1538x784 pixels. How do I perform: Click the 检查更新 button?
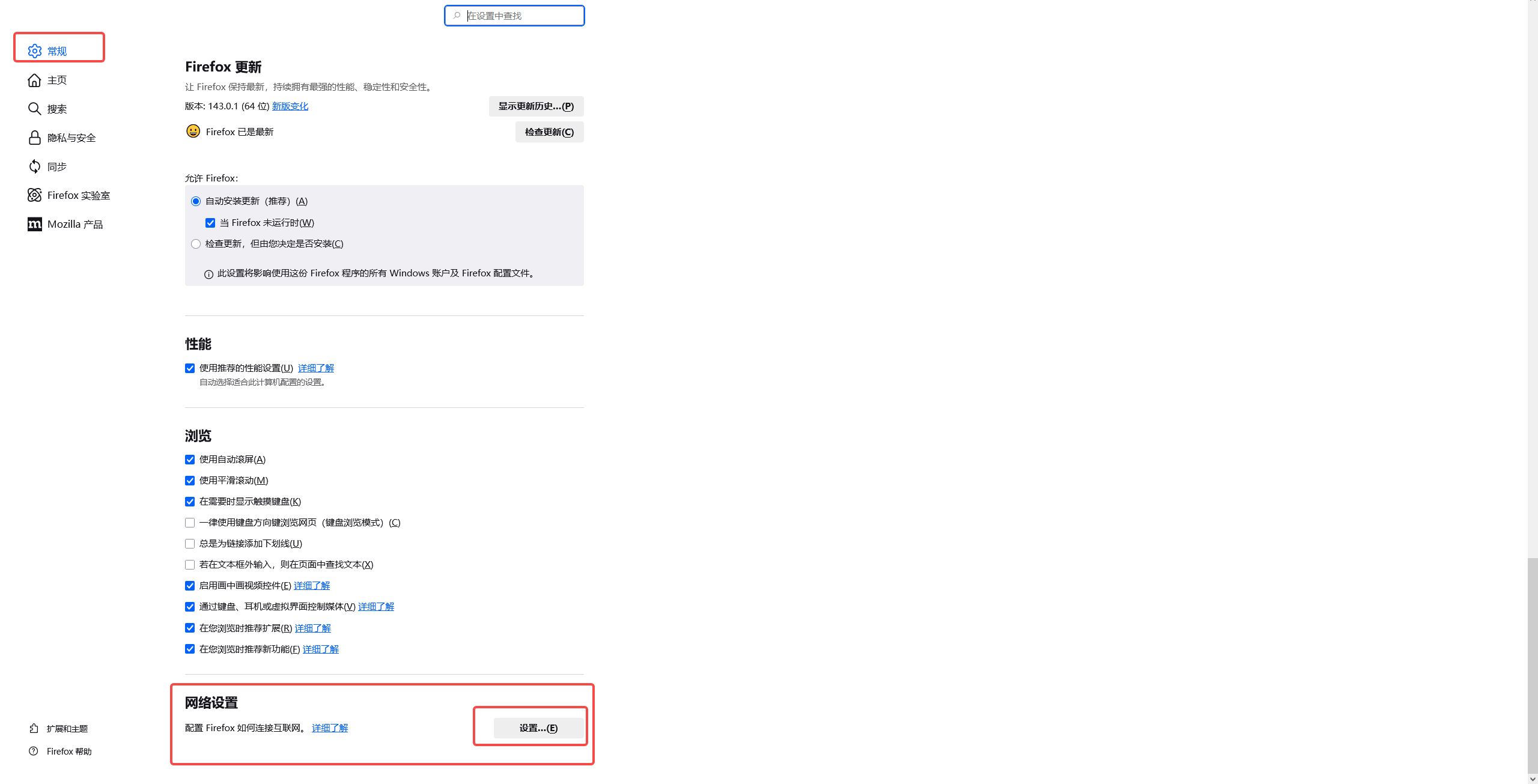coord(549,132)
